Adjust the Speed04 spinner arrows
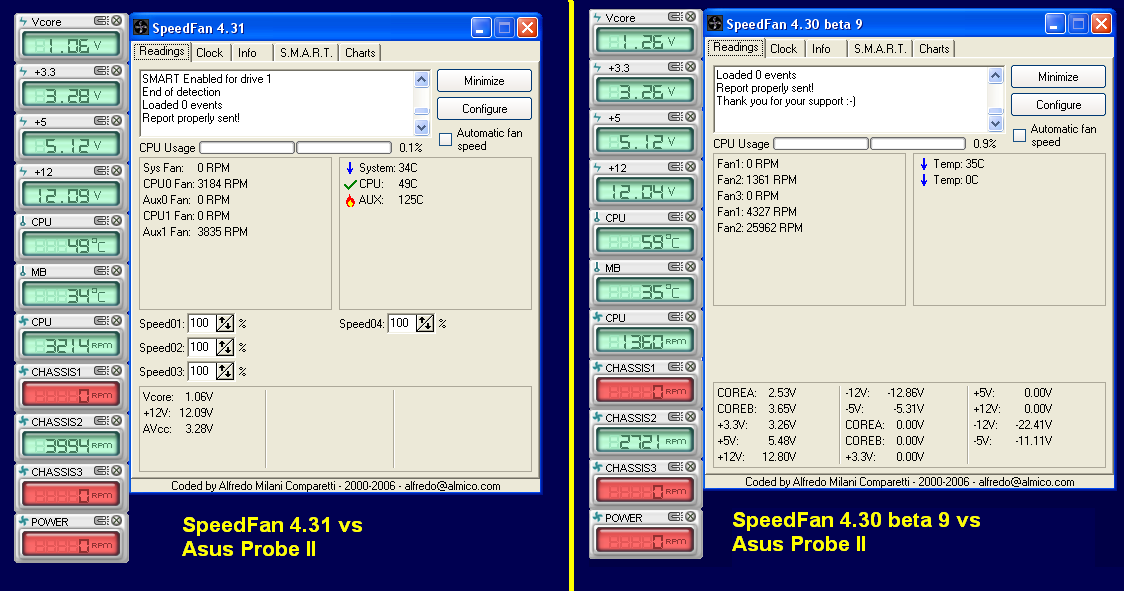 coord(425,323)
